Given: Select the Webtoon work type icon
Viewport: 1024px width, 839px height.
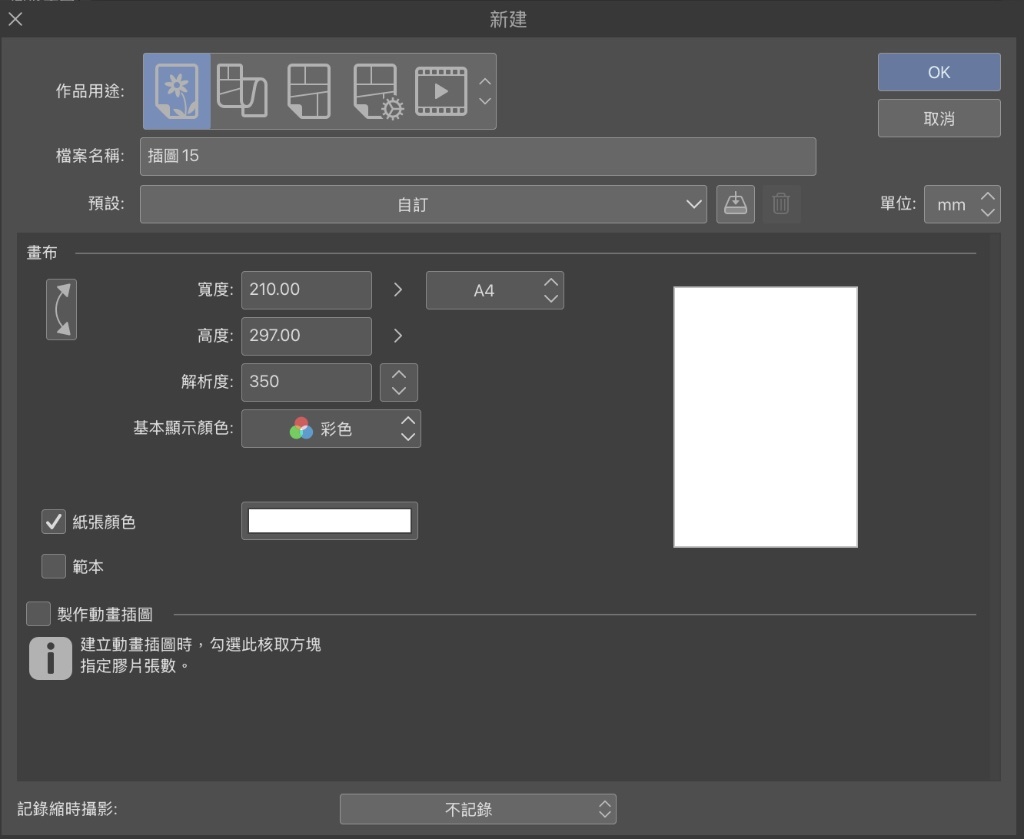Looking at the screenshot, I should pyautogui.click(x=242, y=91).
